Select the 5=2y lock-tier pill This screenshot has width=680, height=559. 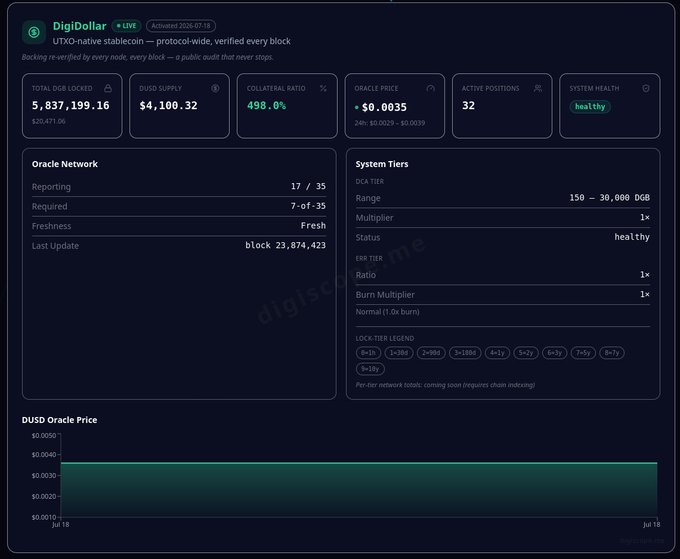tap(526, 353)
